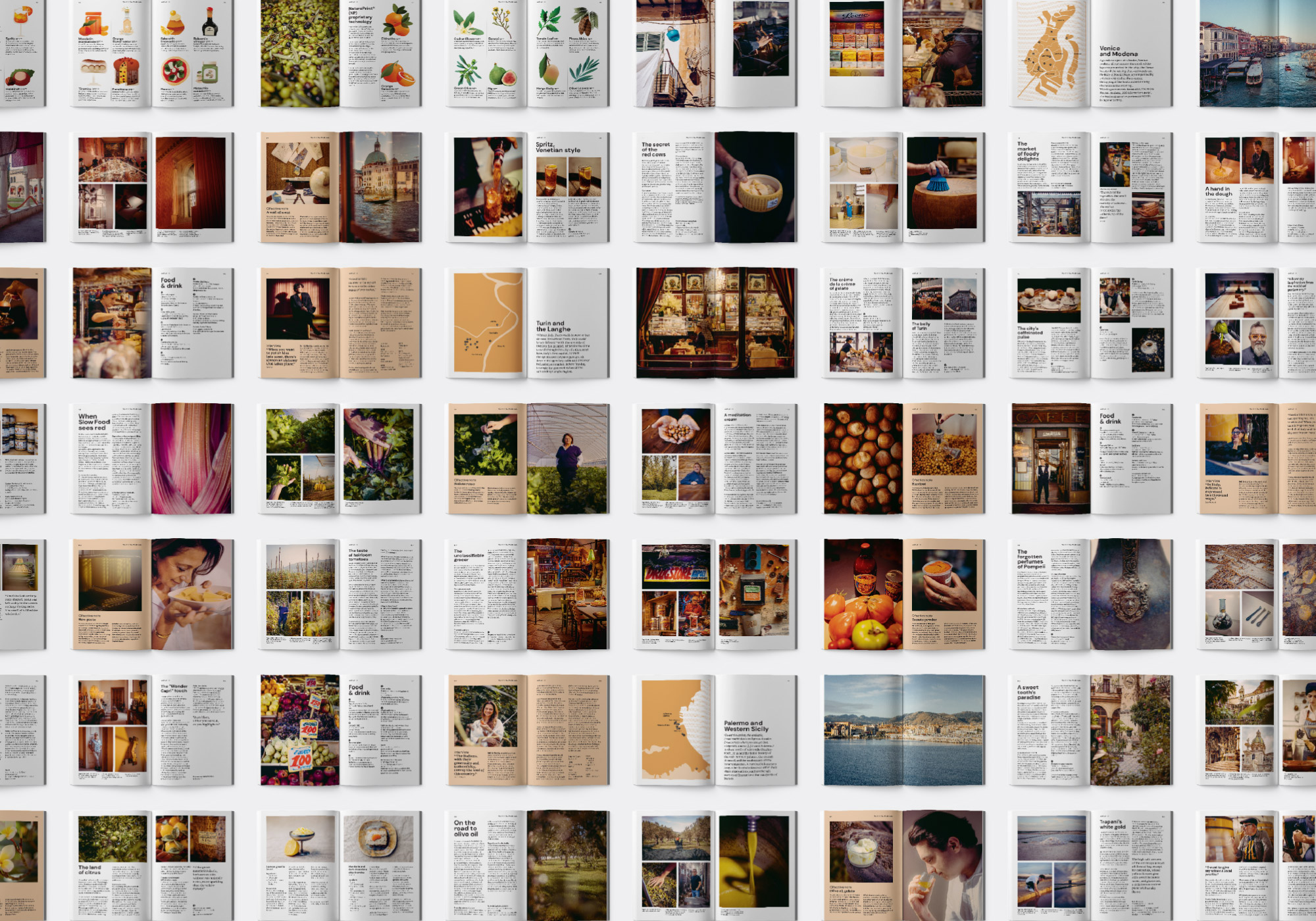
Task: Open the pink celery stalks full-page photo
Action: pos(191,459)
